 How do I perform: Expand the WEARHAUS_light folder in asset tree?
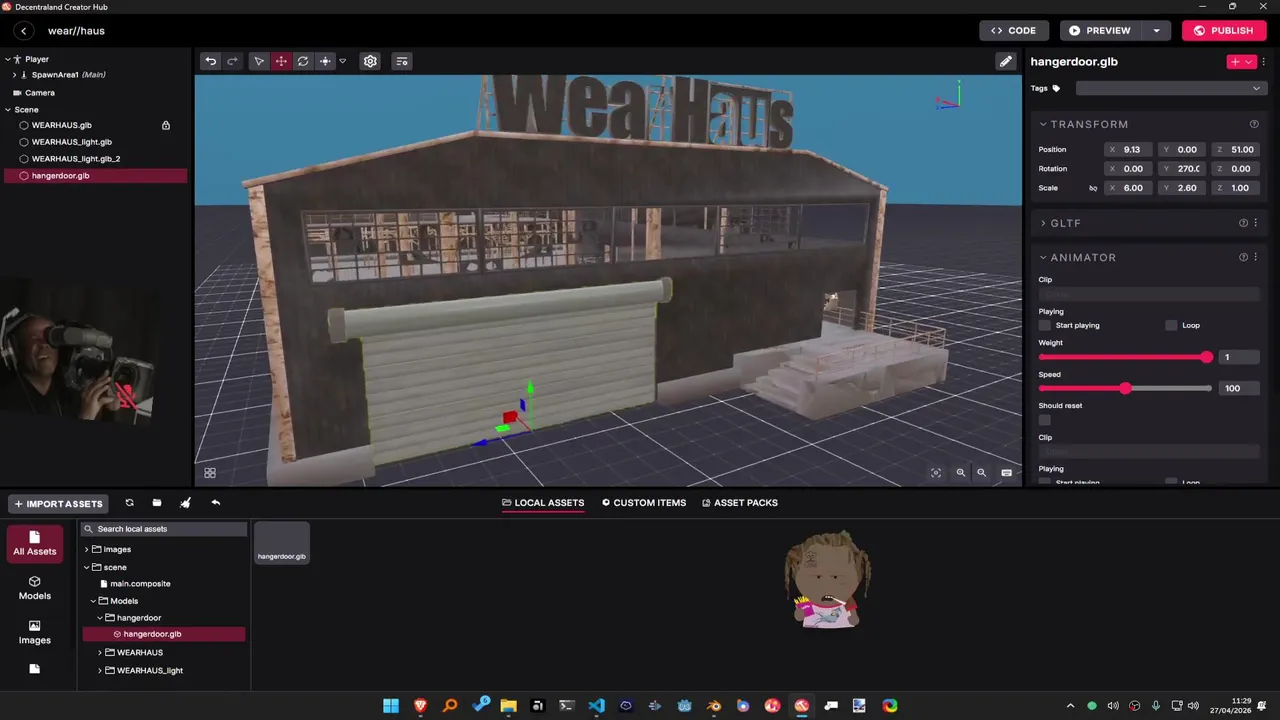[x=100, y=670]
